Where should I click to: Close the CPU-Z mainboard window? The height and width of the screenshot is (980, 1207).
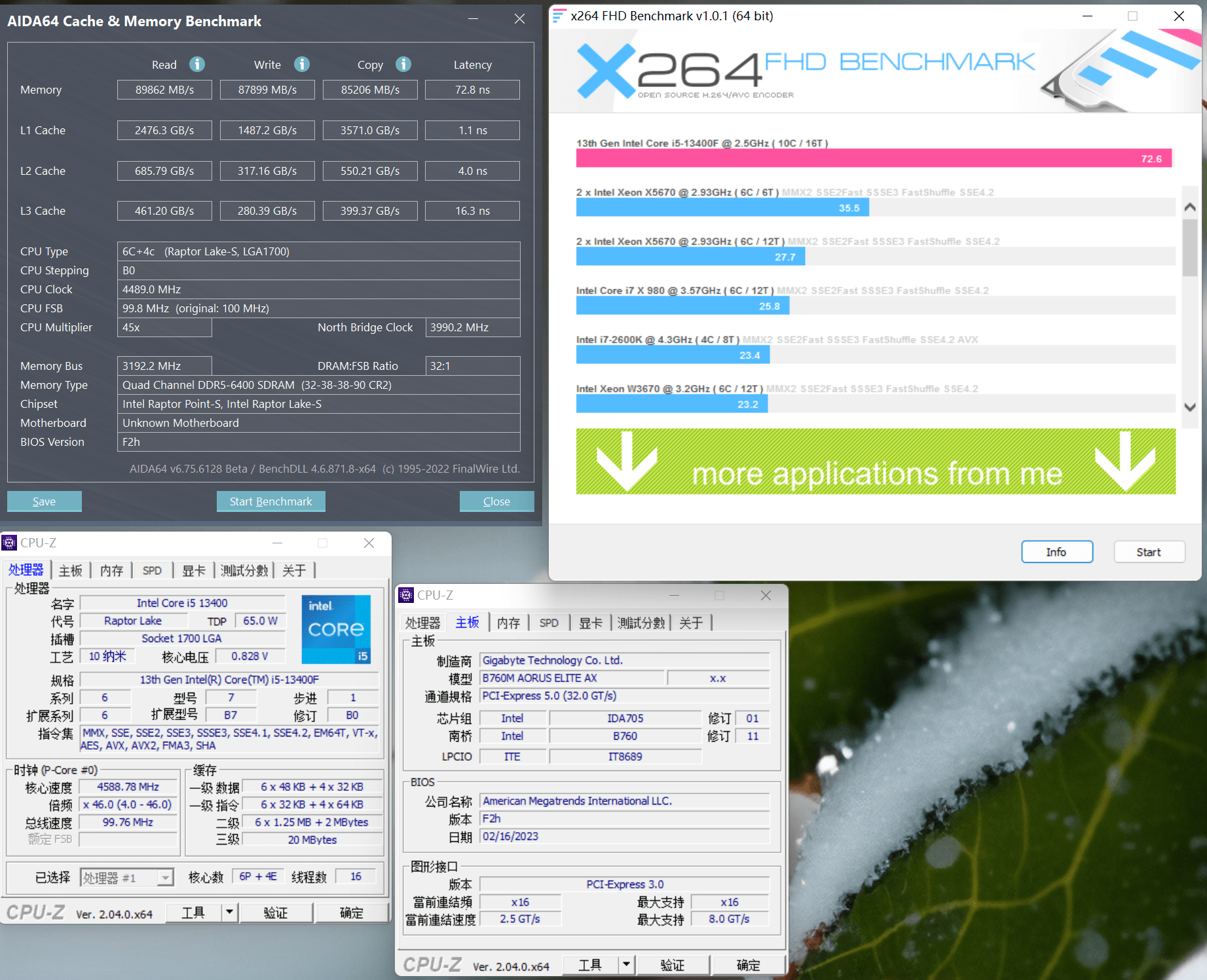point(766,595)
